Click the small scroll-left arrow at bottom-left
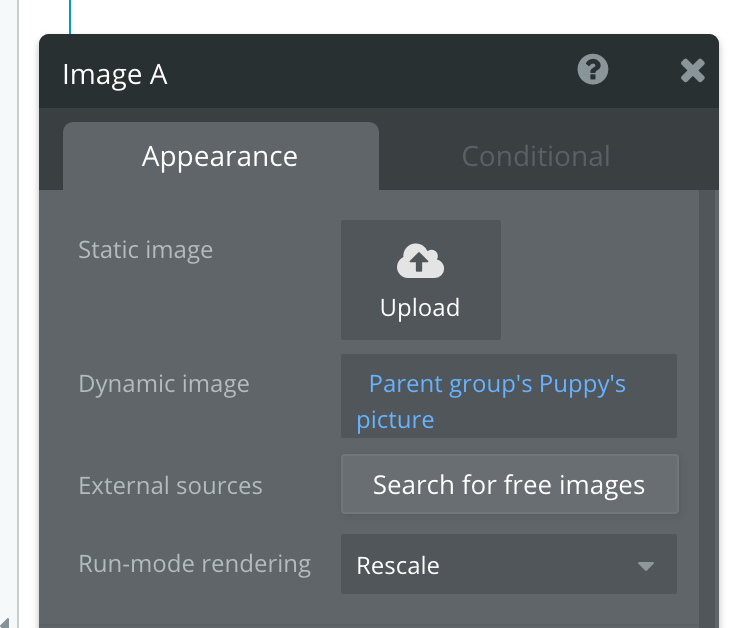This screenshot has width=748, height=628. point(4,622)
